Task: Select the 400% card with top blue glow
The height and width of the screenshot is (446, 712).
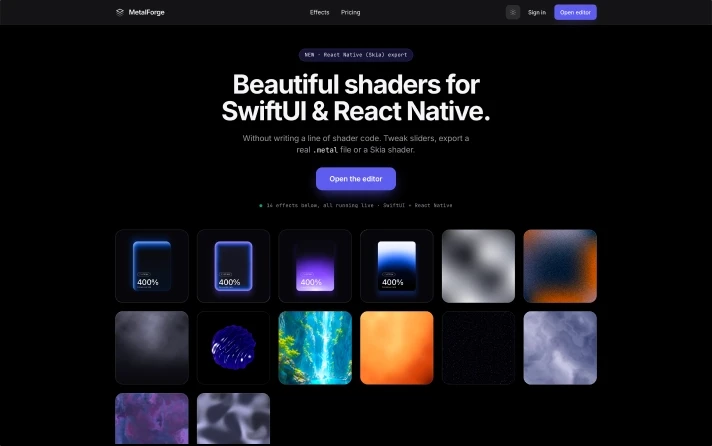Action: pyautogui.click(x=152, y=266)
